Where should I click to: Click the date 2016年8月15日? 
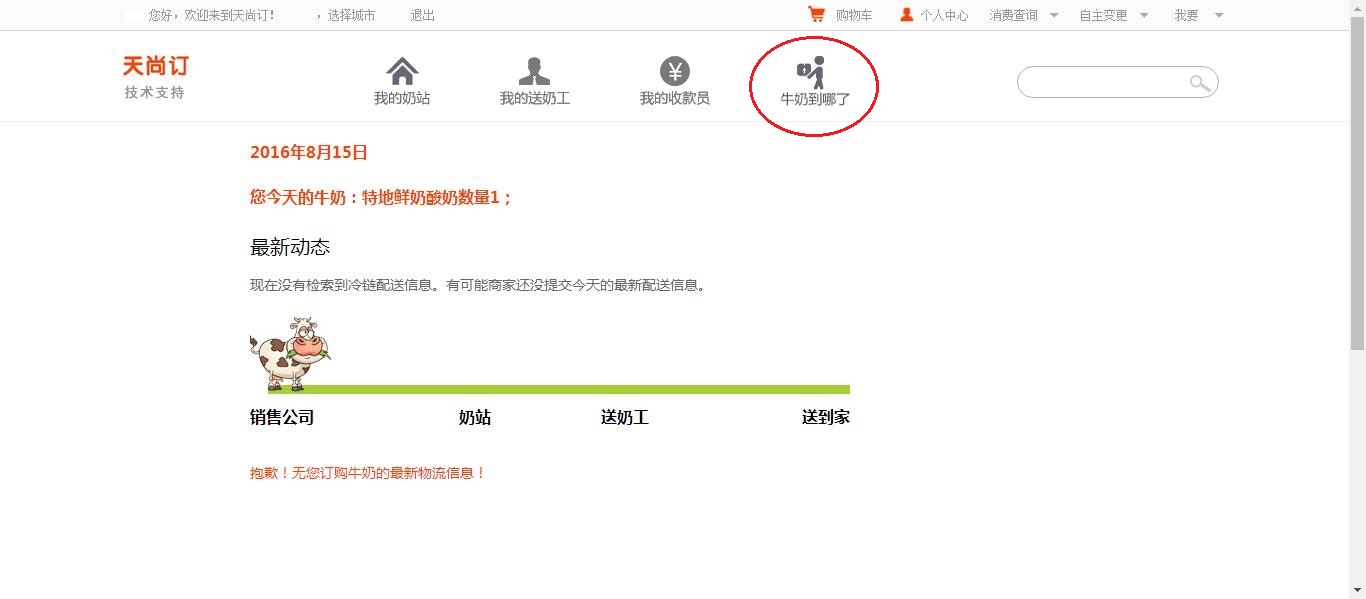point(309,152)
